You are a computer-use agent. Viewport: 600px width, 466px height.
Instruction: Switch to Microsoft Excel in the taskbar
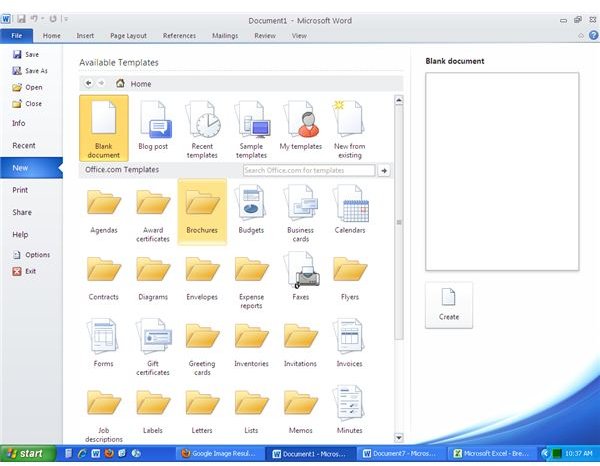pos(492,454)
